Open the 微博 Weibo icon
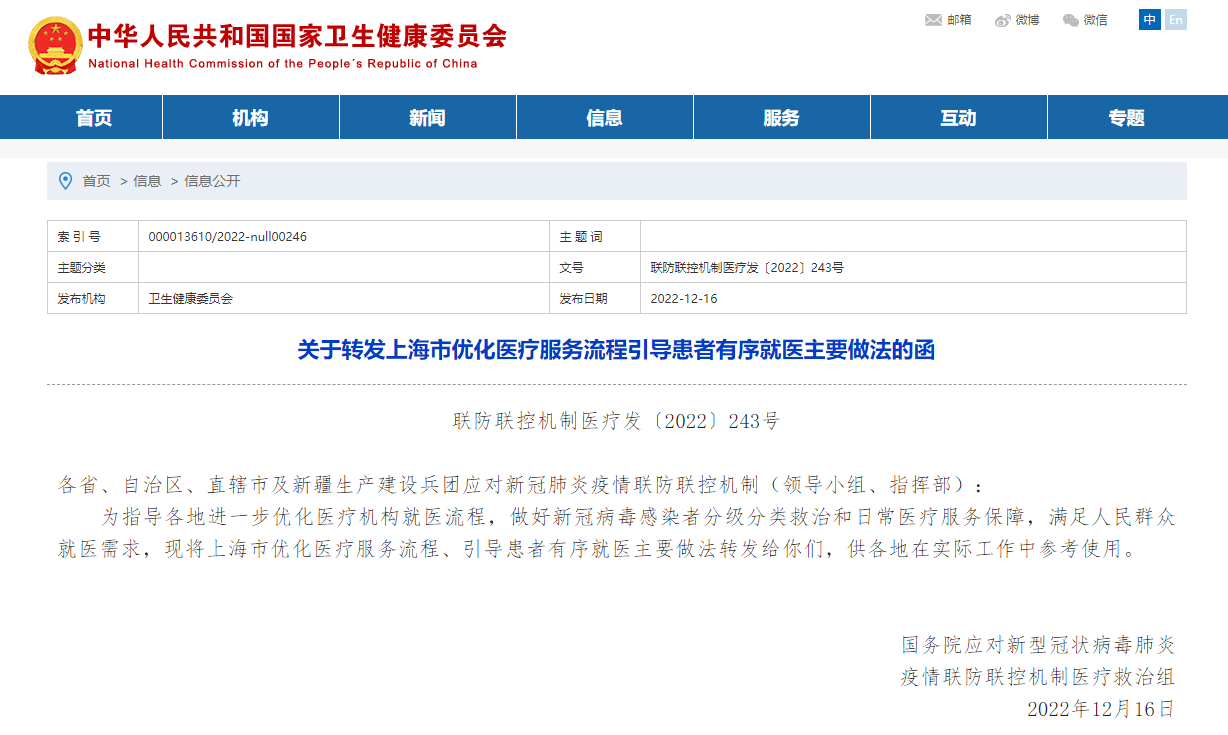This screenshot has height=735, width=1228. click(1003, 20)
